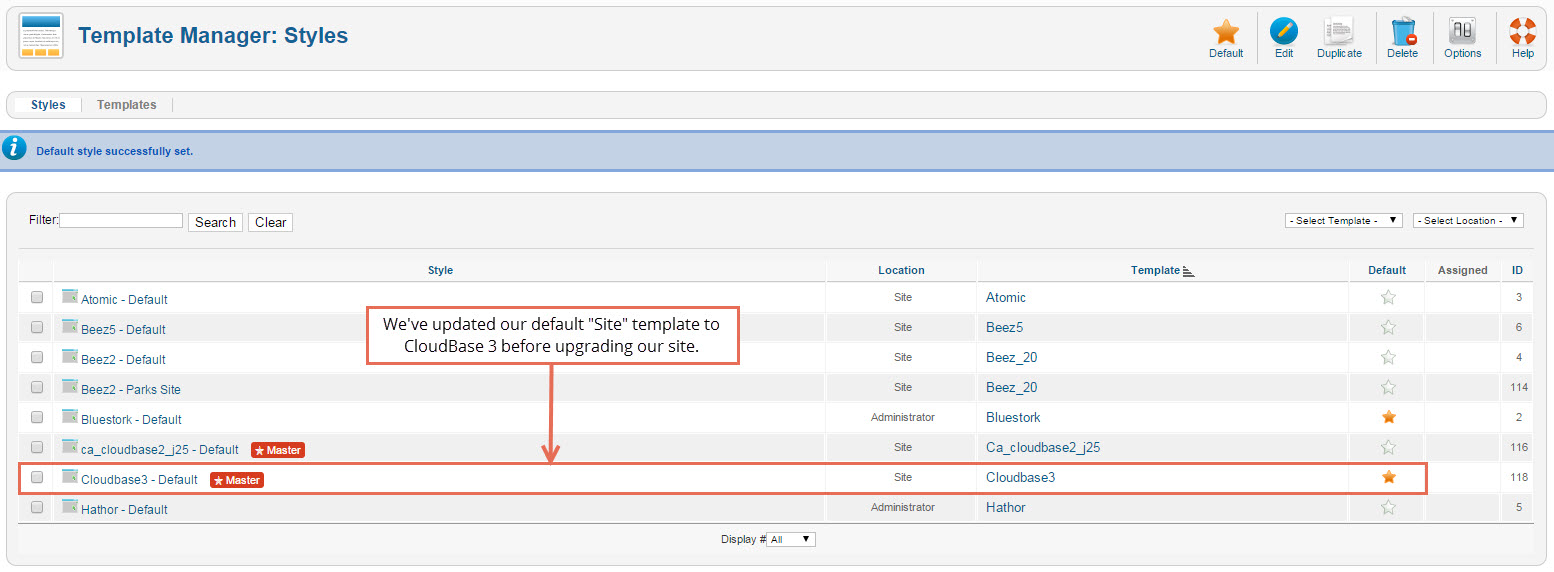Open the Beez5 - Default style link
Viewport: 1554px width, 572px height.
click(123, 329)
